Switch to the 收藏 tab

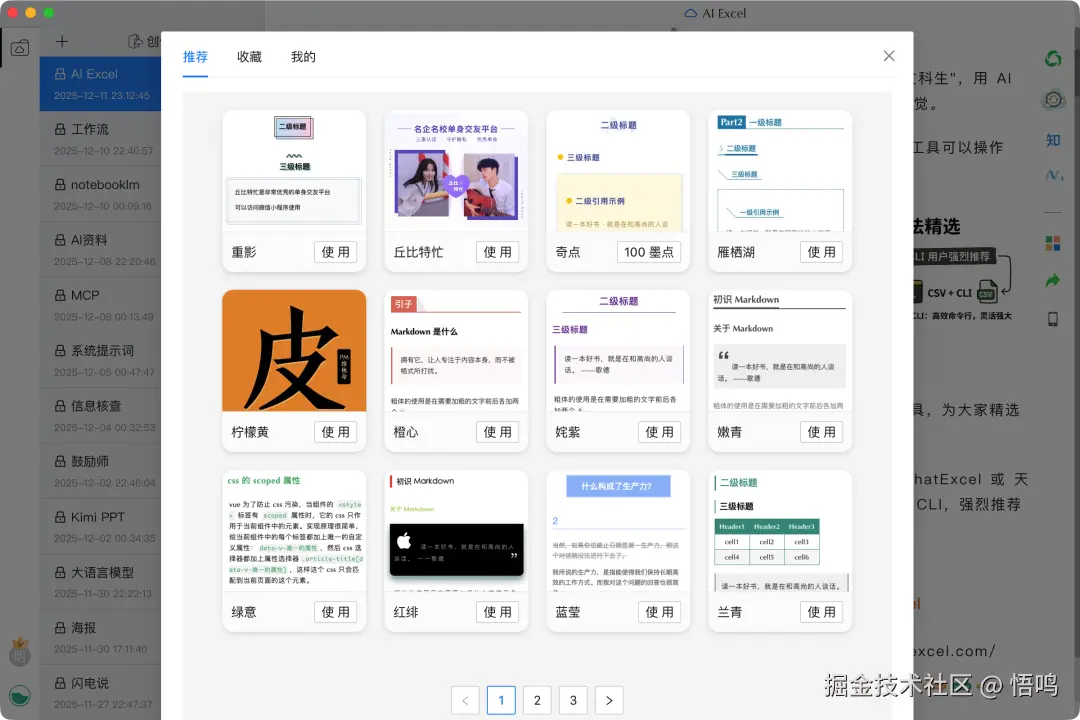(250, 57)
